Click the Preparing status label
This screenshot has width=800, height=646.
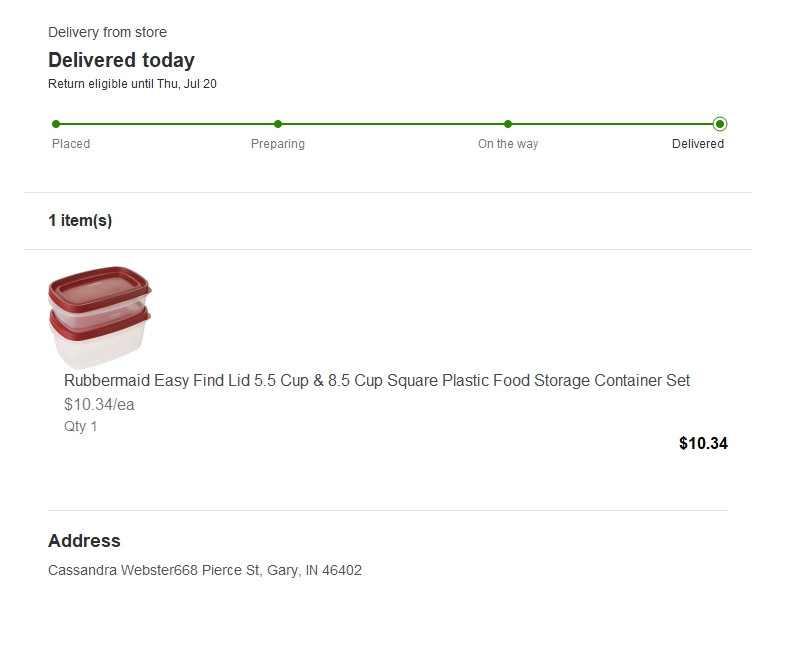[278, 144]
